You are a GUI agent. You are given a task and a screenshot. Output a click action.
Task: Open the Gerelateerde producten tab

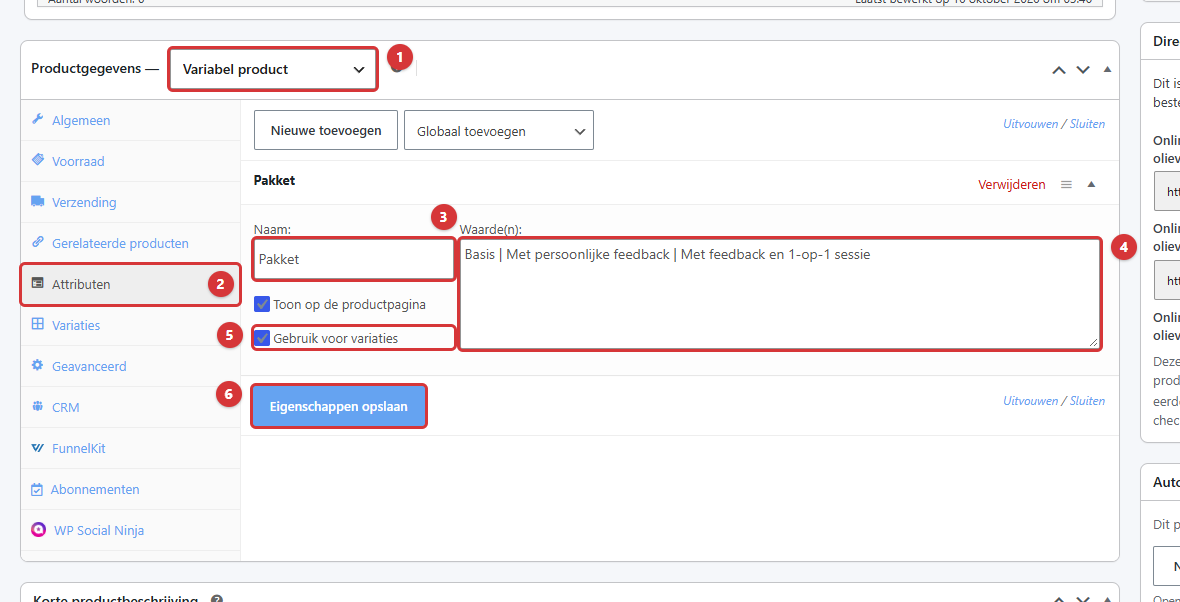130,243
